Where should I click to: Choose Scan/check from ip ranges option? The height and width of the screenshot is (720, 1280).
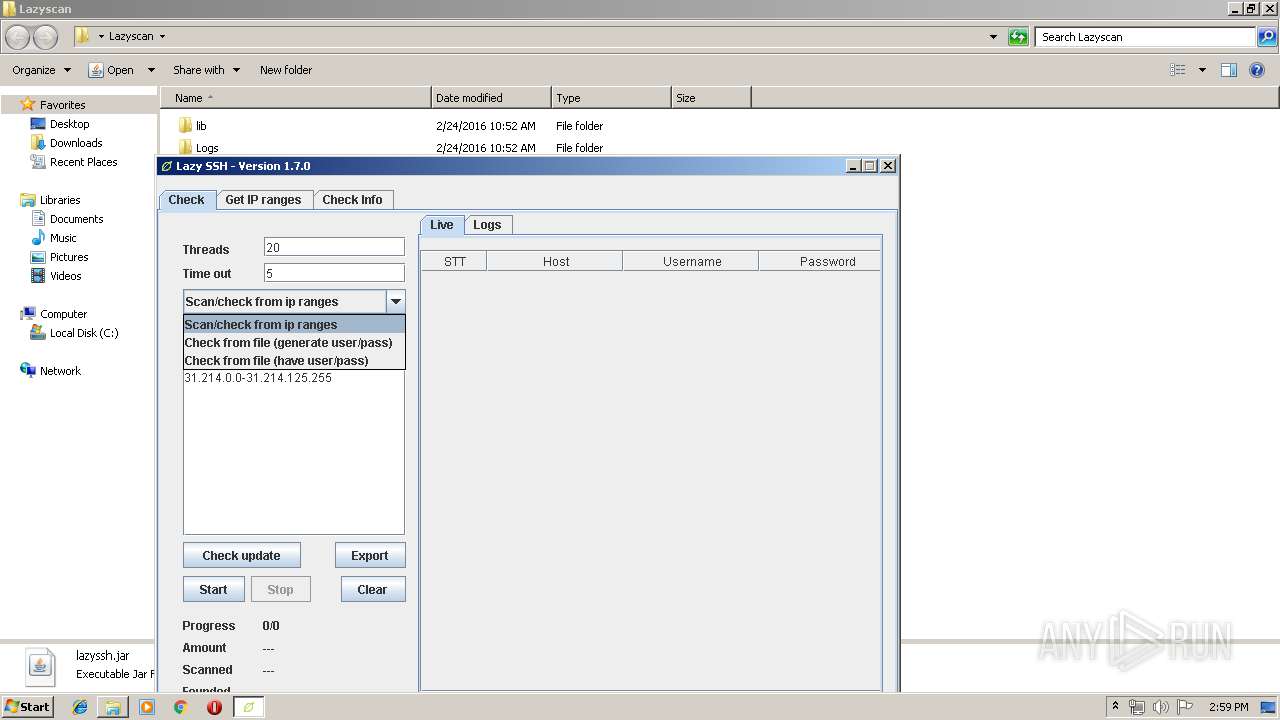(x=294, y=325)
